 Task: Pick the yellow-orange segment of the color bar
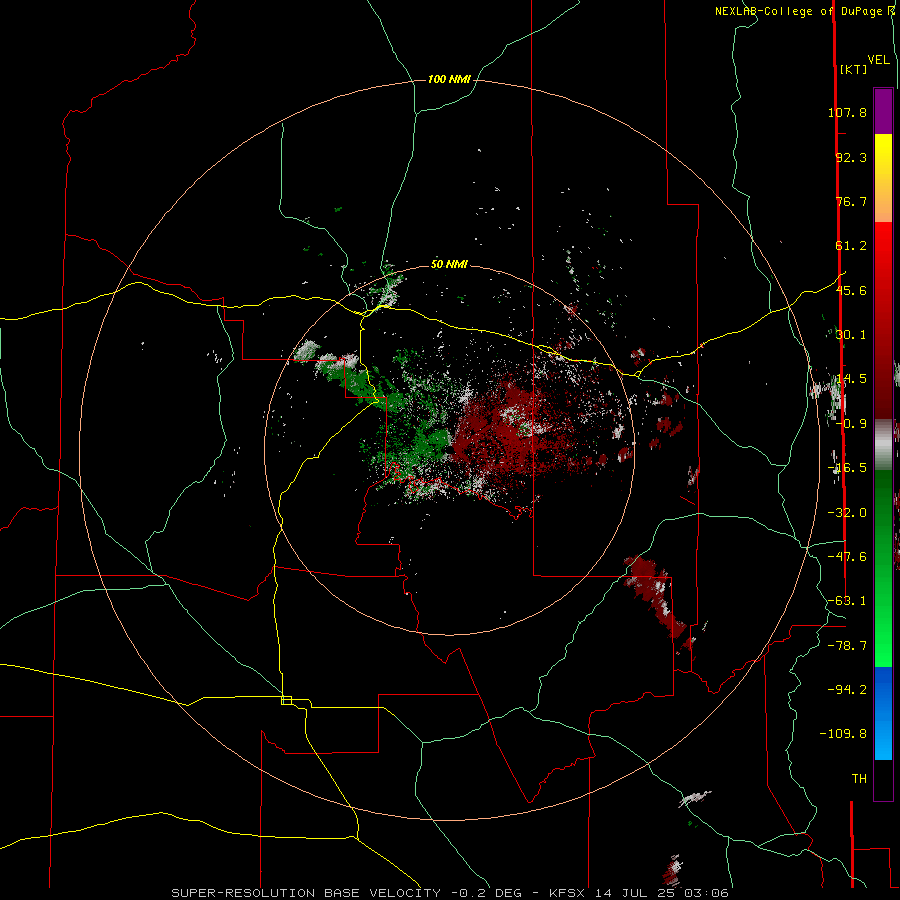click(x=883, y=178)
